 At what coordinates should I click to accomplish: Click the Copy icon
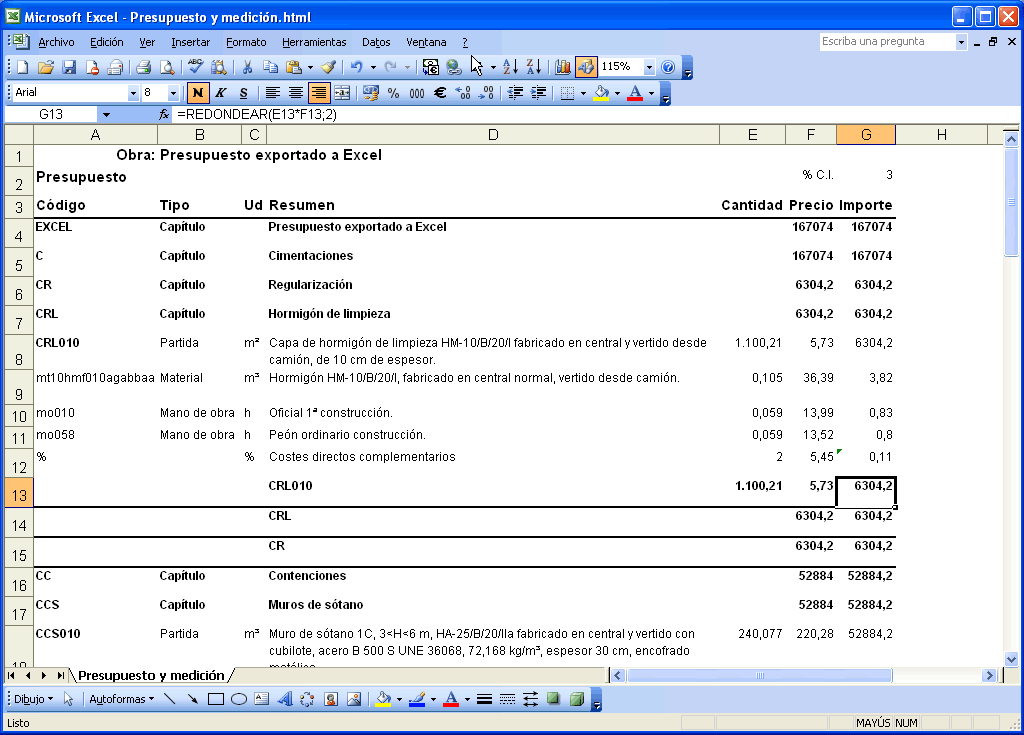[x=270, y=67]
